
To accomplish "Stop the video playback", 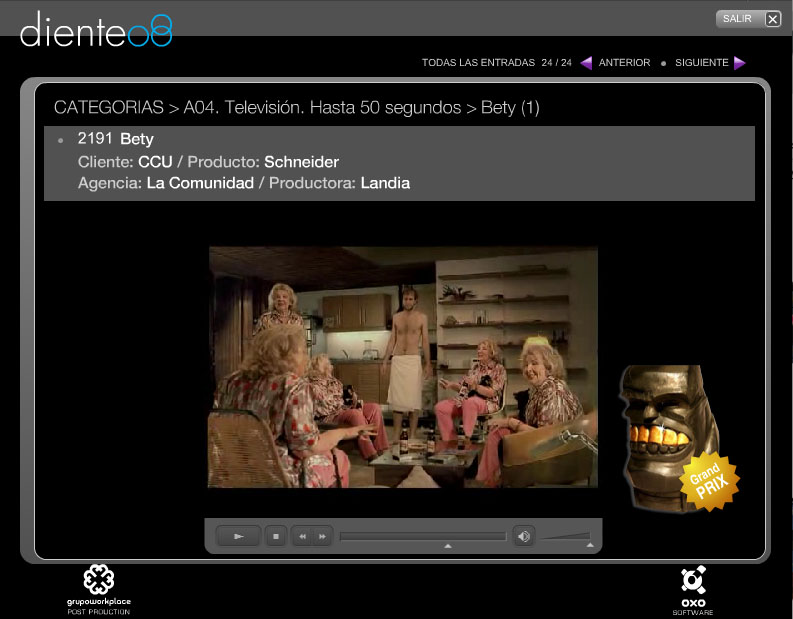I will click(x=276, y=537).
